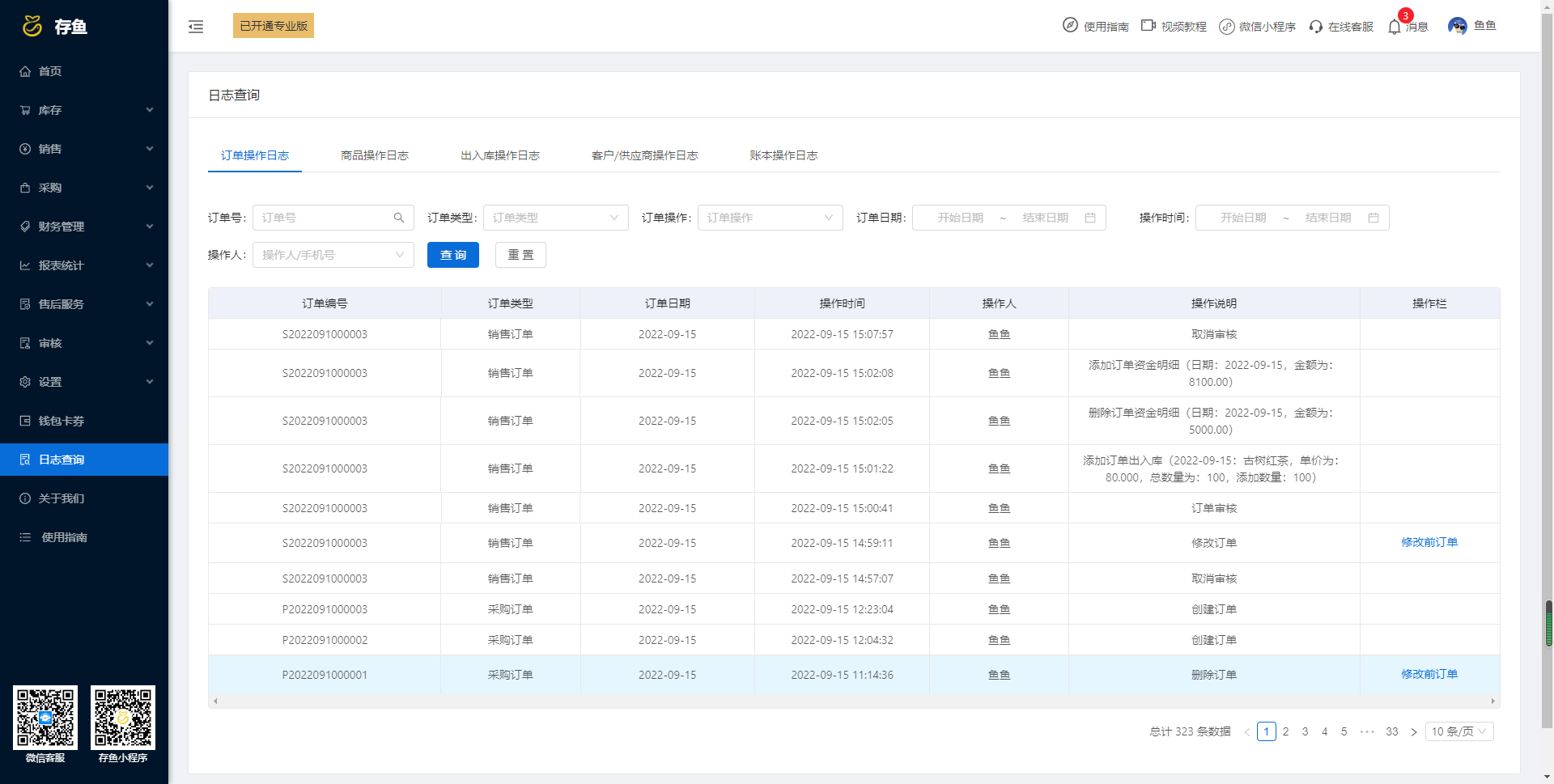
Task: Click the 重置 button
Action: (520, 255)
